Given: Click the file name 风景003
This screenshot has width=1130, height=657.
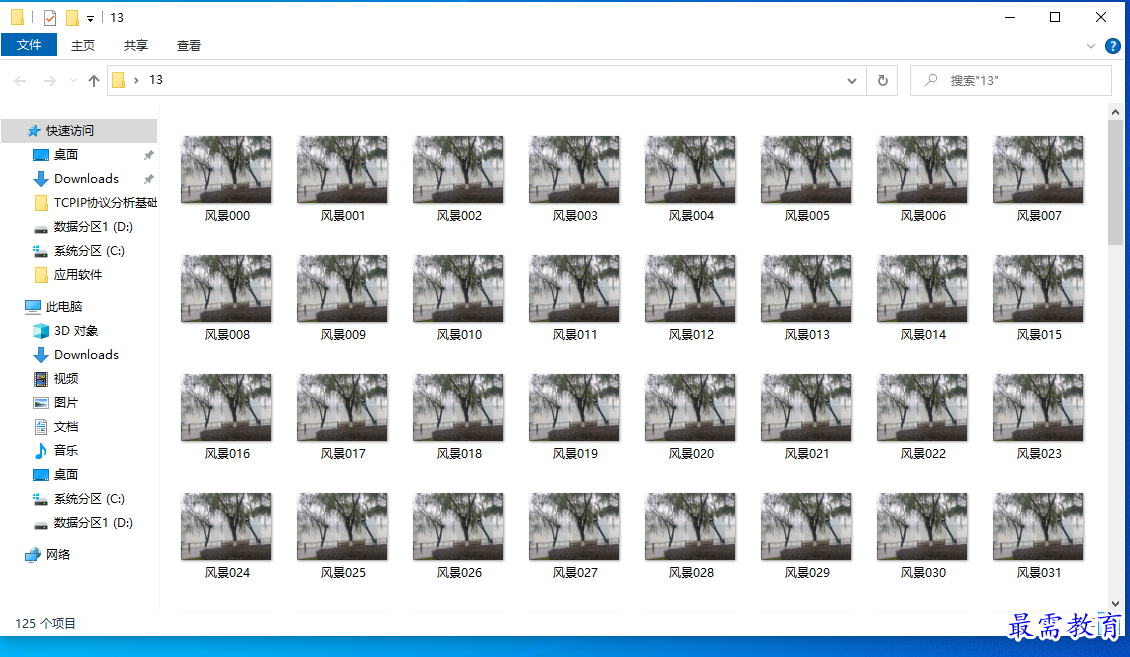Looking at the screenshot, I should (575, 215).
